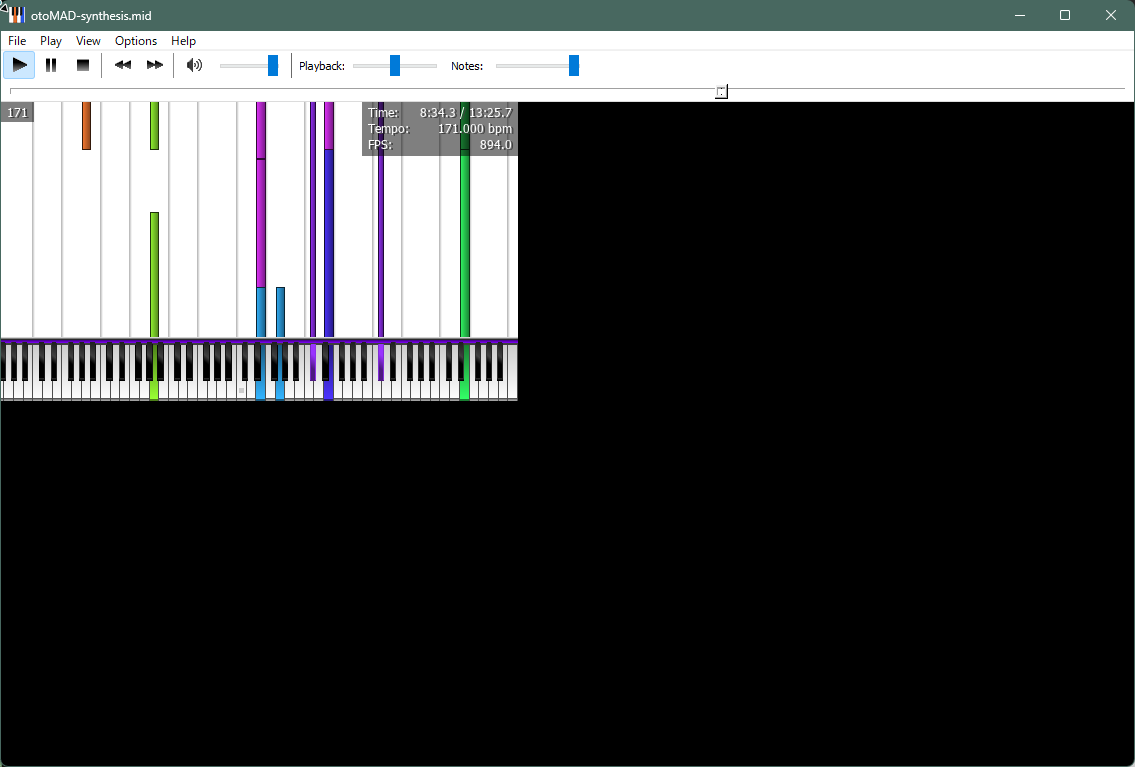Rewind using the skip backward icon
Viewport: 1135px width, 767px height.
click(123, 65)
